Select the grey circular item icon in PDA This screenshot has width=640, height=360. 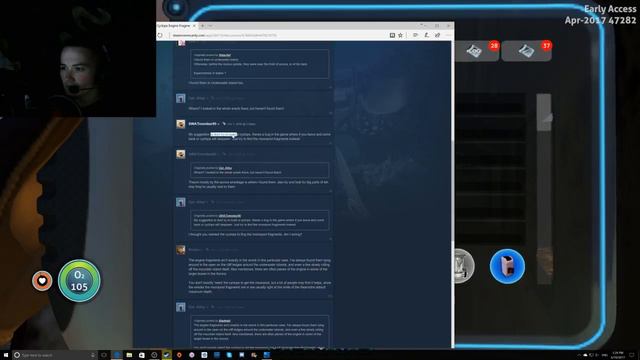[x=464, y=266]
